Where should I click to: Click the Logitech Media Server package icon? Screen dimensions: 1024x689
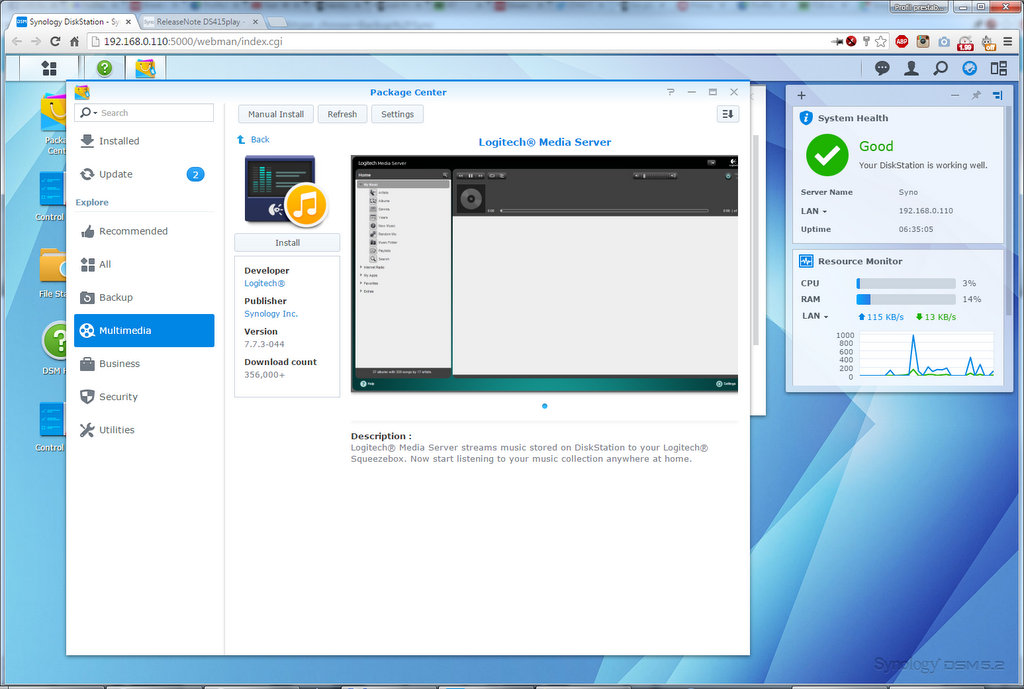(285, 191)
